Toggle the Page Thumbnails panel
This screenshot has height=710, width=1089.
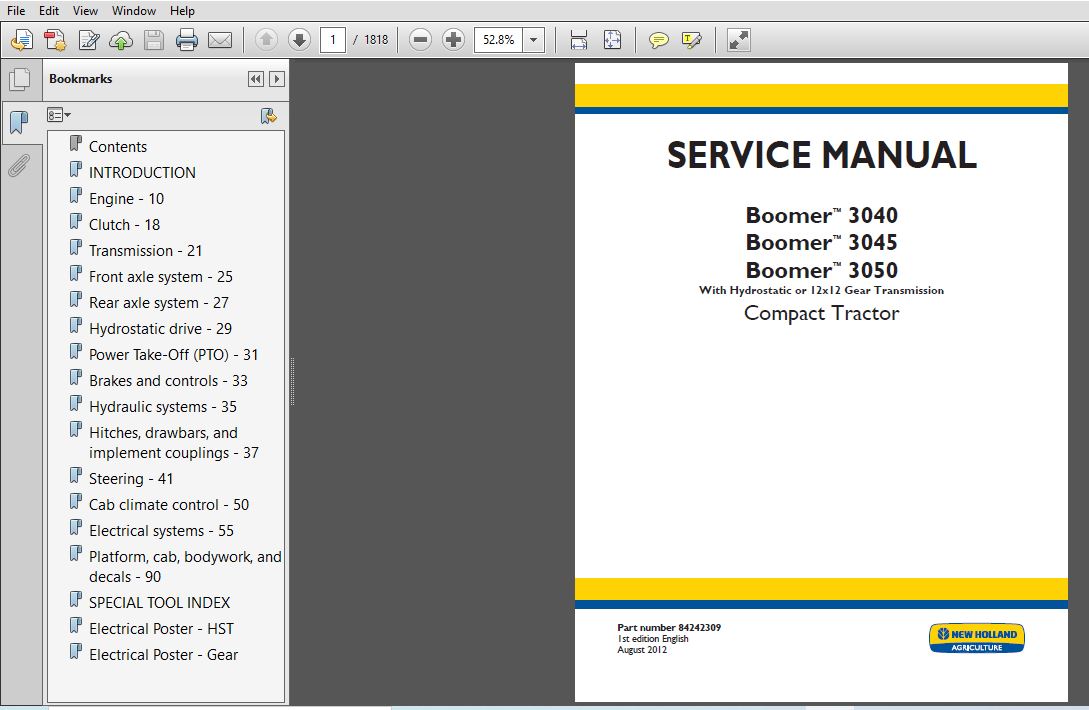pos(19,80)
